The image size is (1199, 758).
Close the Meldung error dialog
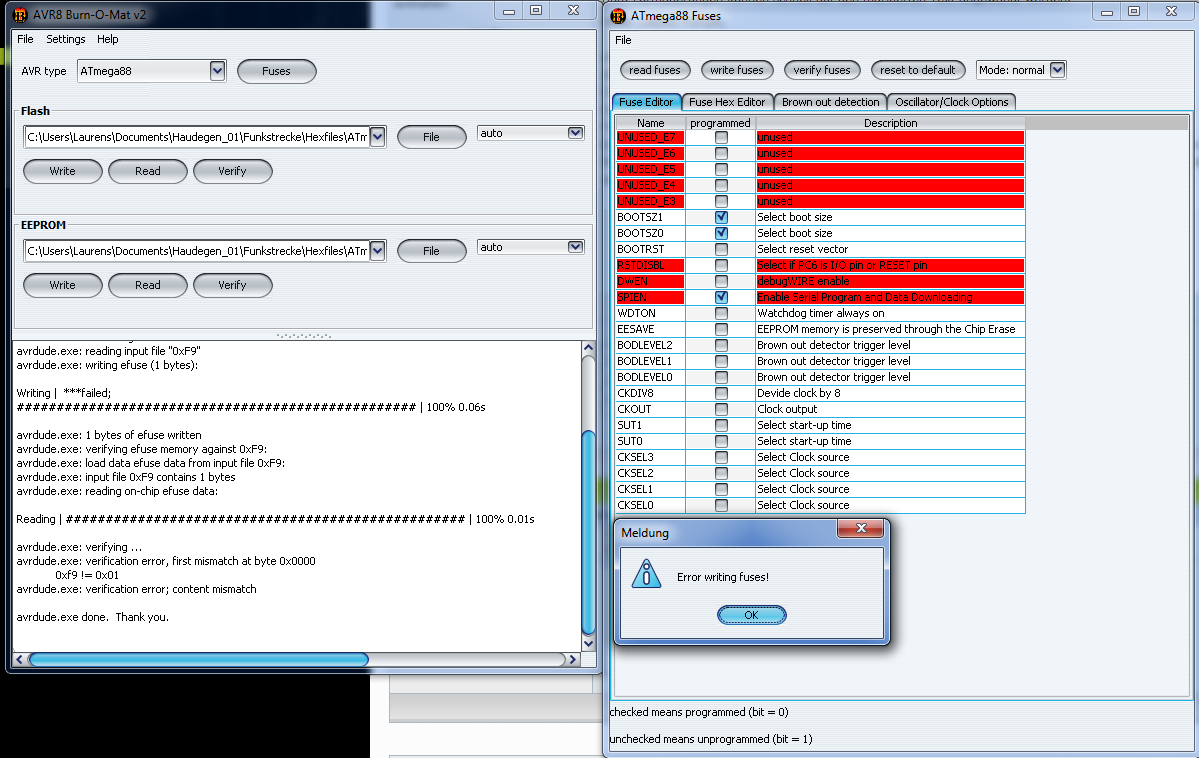point(861,528)
